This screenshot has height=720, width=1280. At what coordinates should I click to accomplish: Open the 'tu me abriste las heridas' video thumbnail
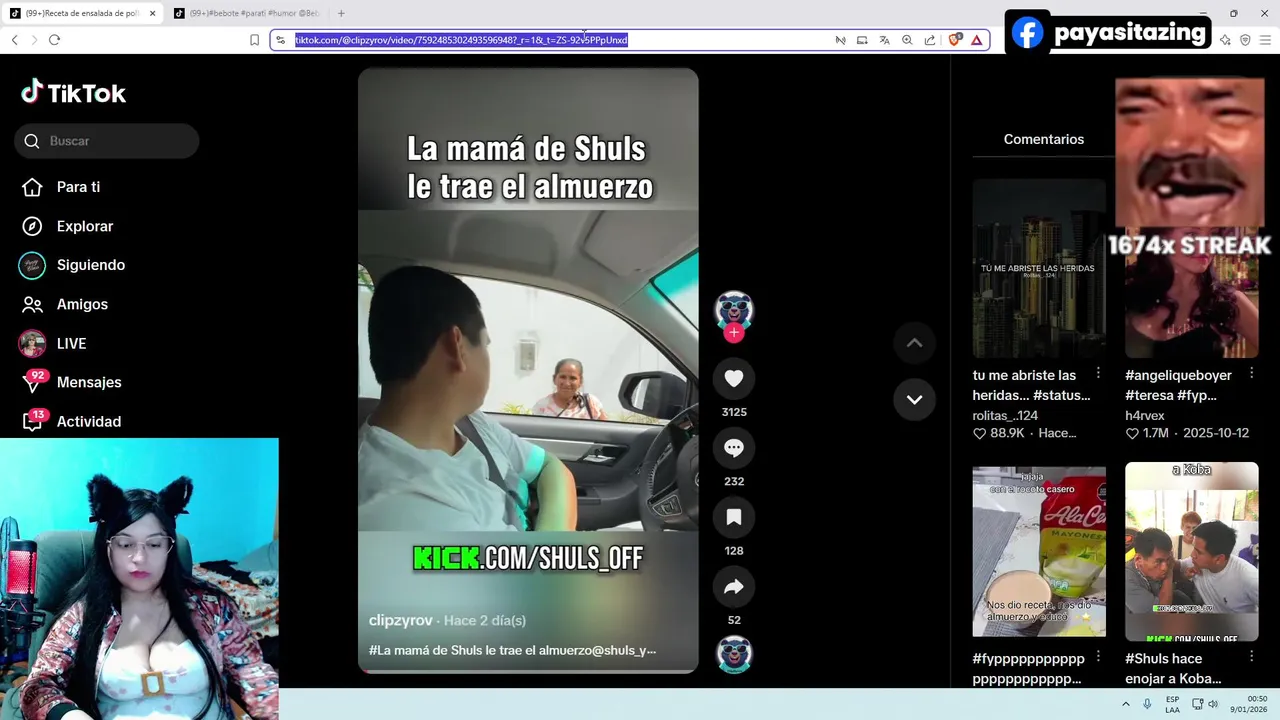coord(1039,268)
